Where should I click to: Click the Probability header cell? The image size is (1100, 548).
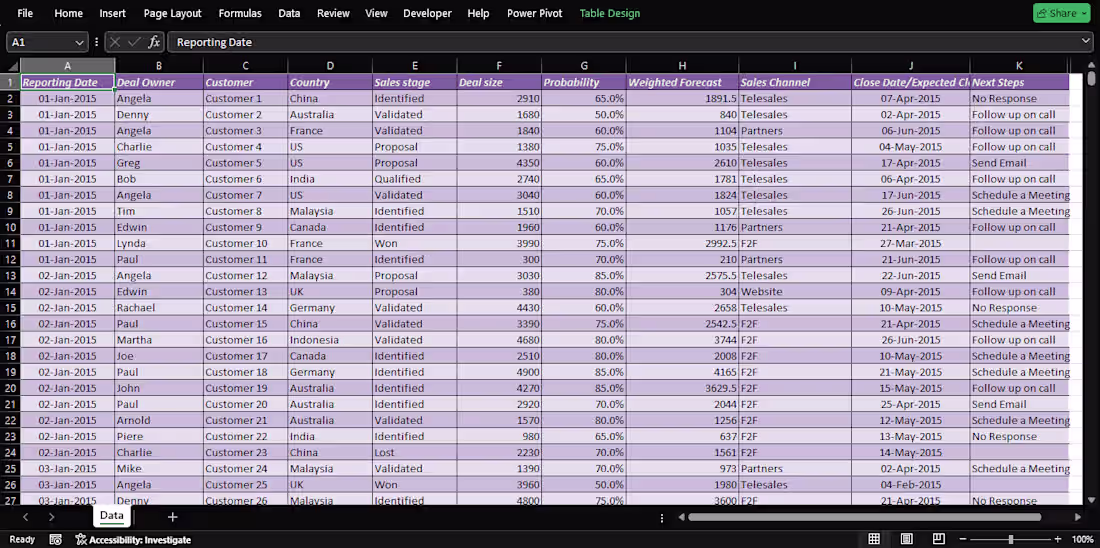(x=584, y=83)
